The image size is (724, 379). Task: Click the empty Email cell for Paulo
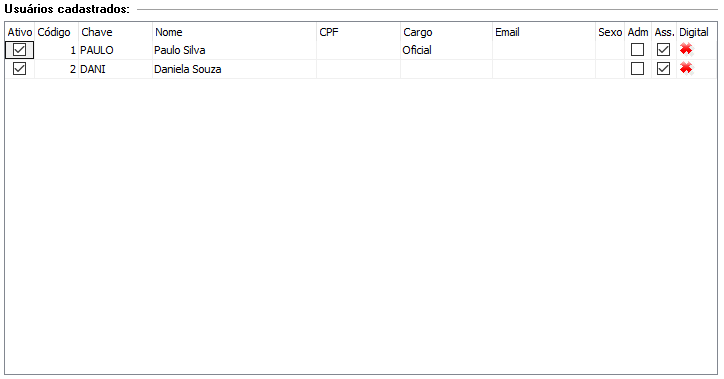[x=544, y=50]
